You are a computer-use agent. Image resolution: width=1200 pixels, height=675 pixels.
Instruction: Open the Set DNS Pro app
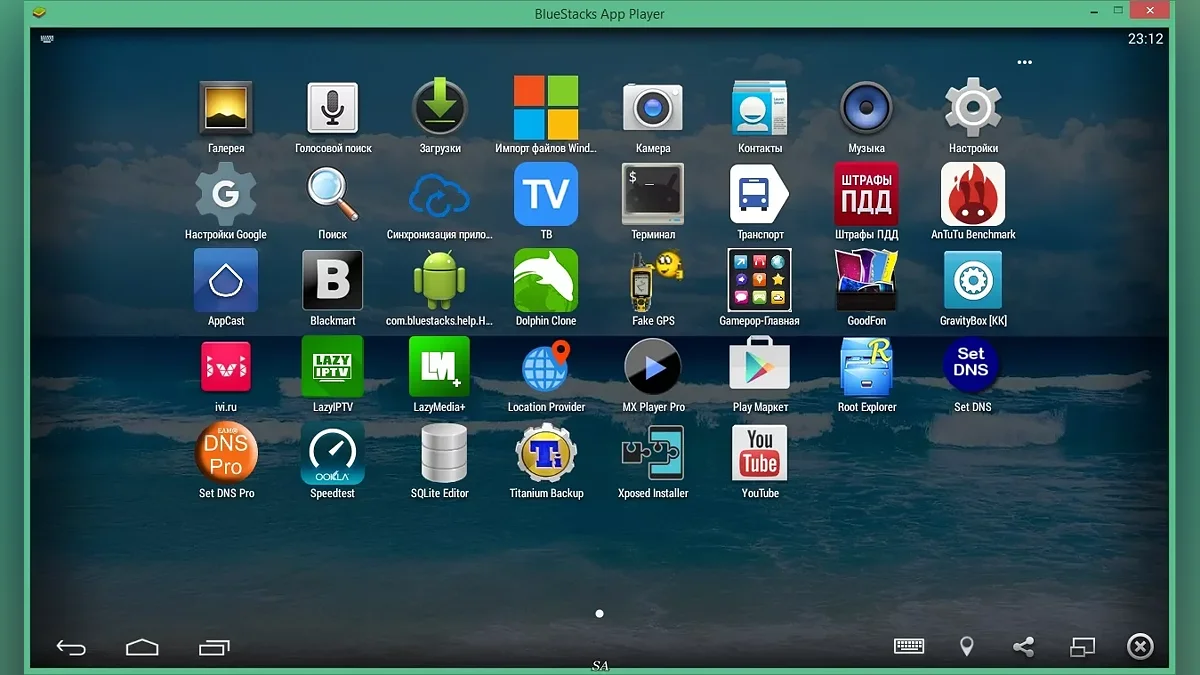click(x=226, y=453)
